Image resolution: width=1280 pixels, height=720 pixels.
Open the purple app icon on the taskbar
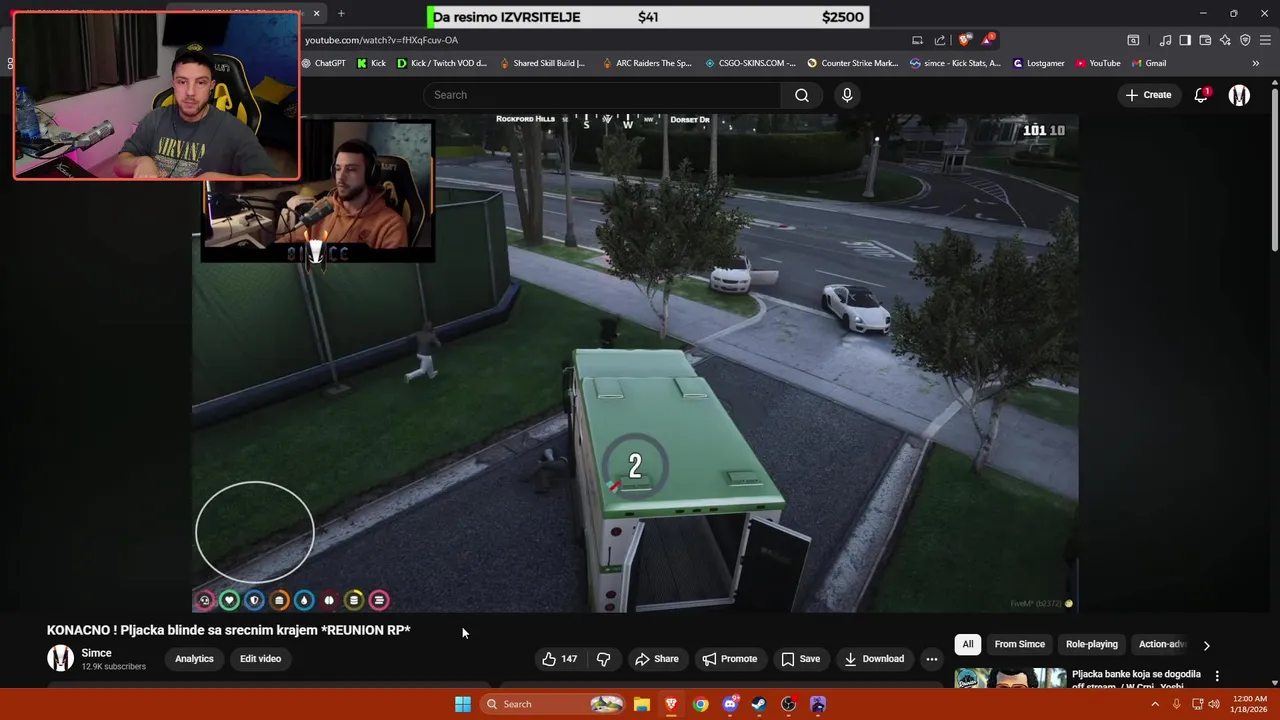(818, 704)
